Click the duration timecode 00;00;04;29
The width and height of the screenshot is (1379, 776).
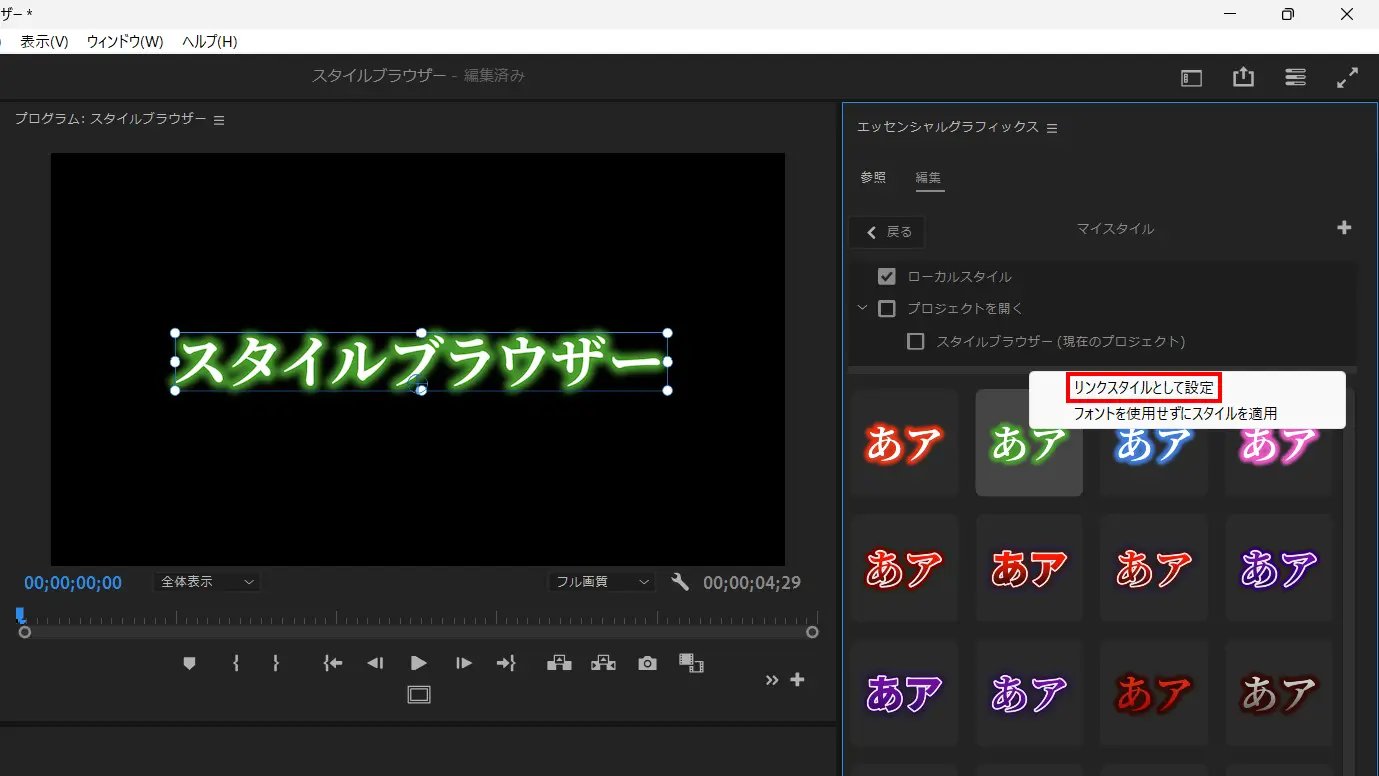(752, 583)
